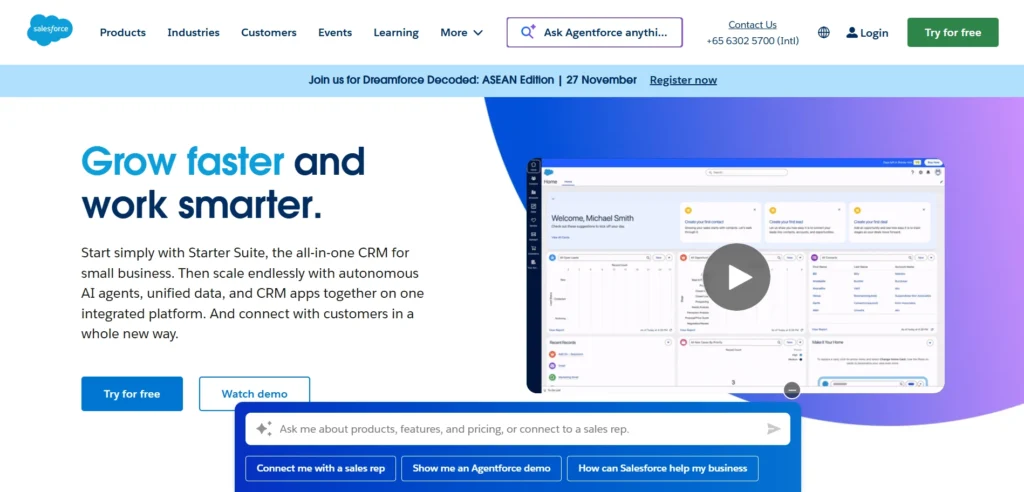Click the sparkle icon in chat input
The image size is (1024, 492).
[x=263, y=429]
